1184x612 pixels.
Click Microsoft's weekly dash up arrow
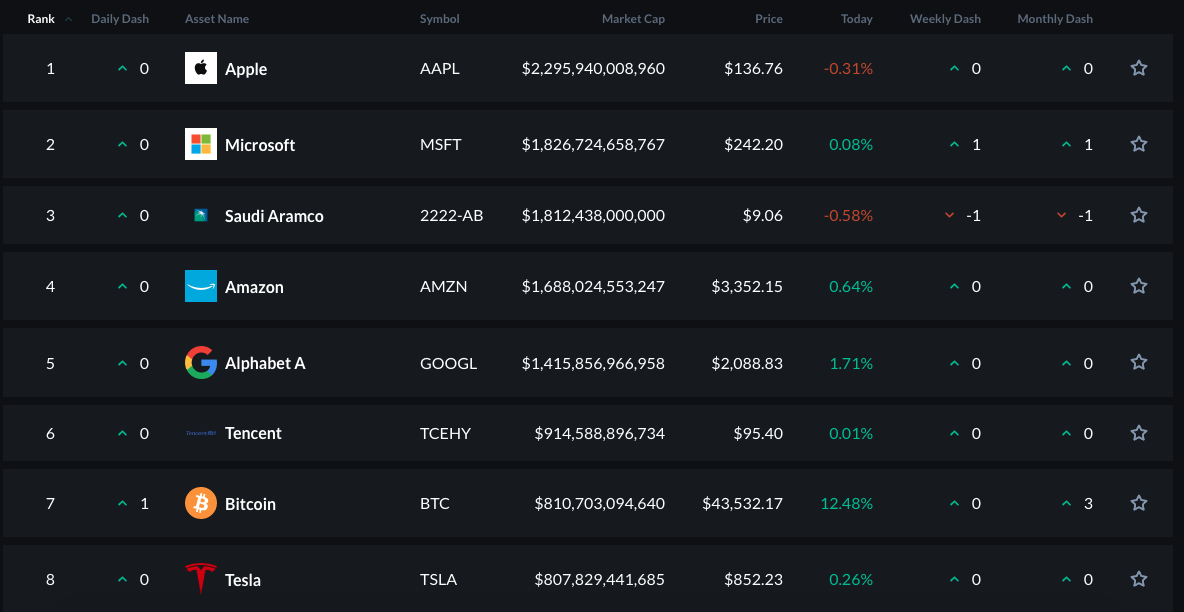pyautogui.click(x=954, y=144)
